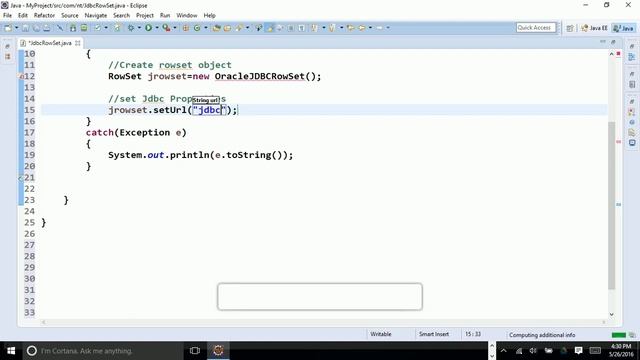
Task: Open the Project menu
Action: (145, 16)
